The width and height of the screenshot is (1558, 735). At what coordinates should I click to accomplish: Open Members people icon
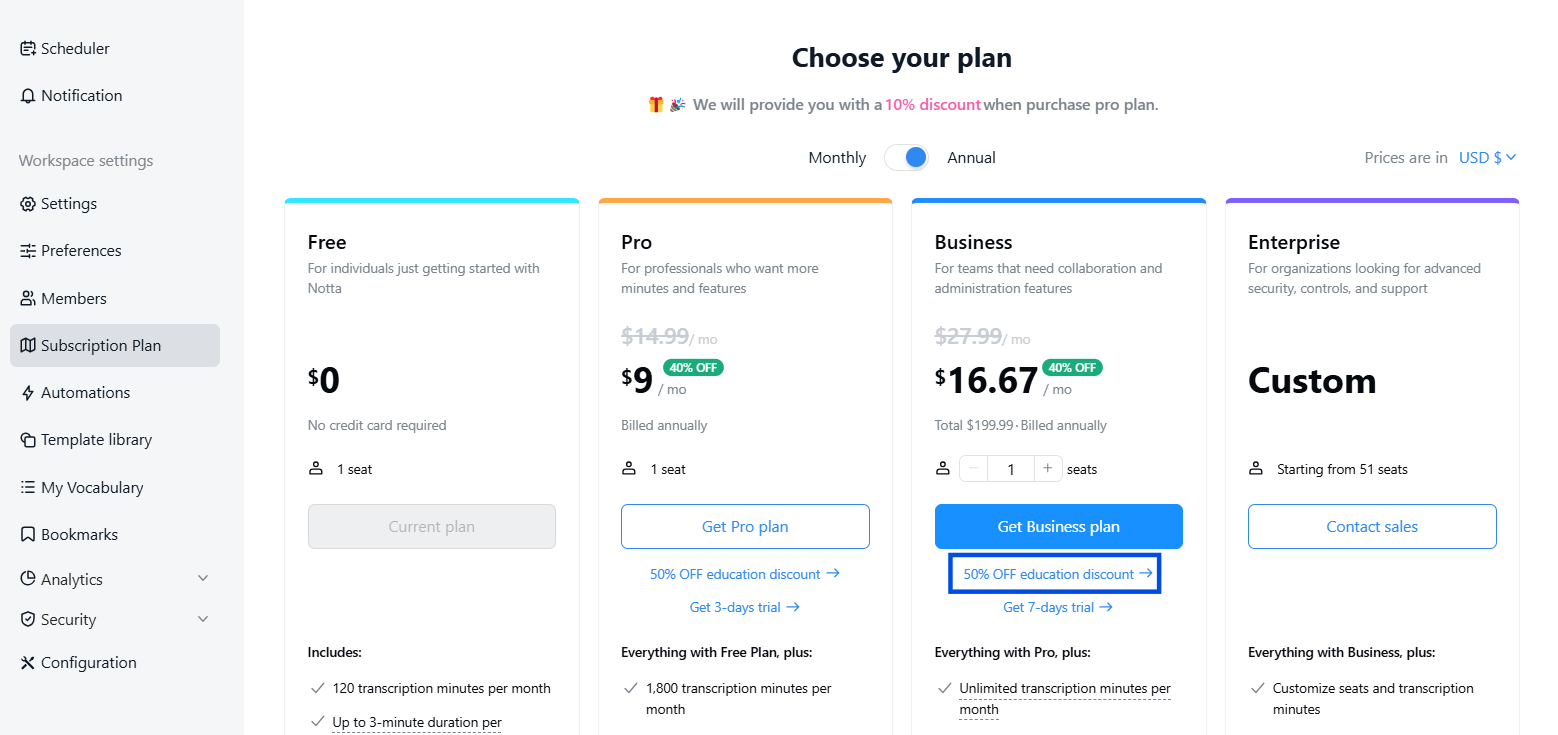pyautogui.click(x=28, y=299)
